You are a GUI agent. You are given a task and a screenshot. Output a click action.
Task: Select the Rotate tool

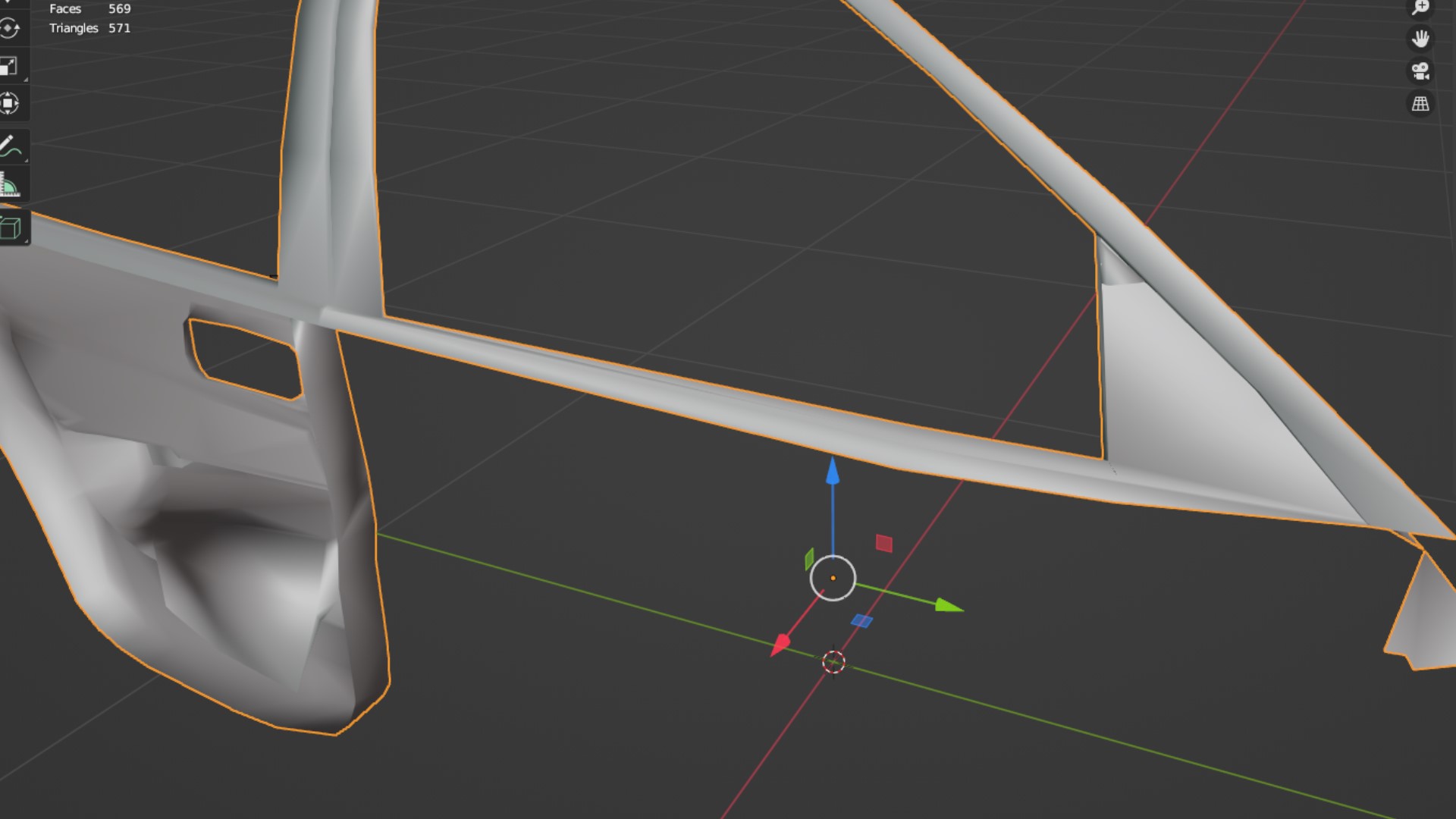click(9, 29)
